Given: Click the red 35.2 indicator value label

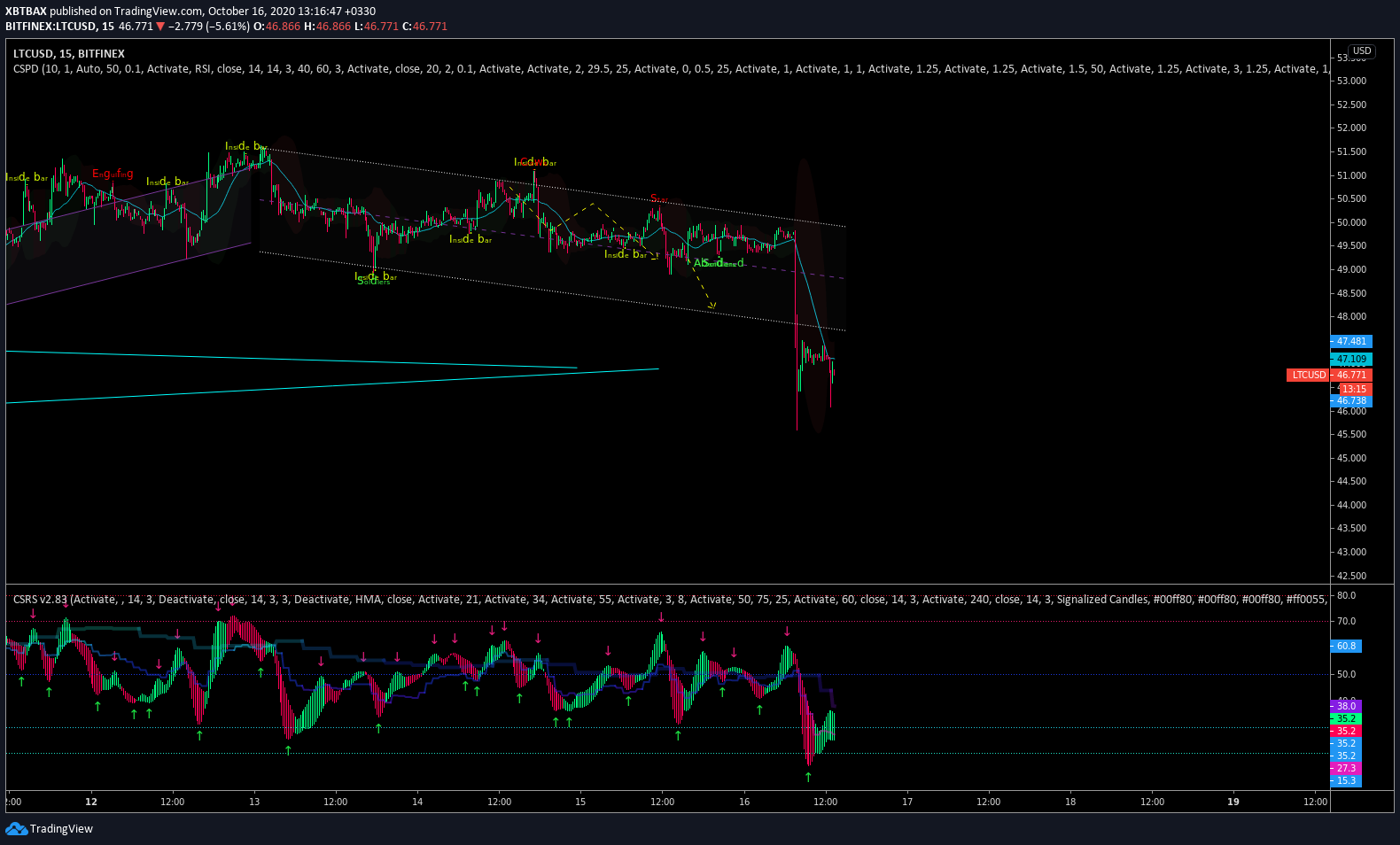Looking at the screenshot, I should click(1346, 732).
